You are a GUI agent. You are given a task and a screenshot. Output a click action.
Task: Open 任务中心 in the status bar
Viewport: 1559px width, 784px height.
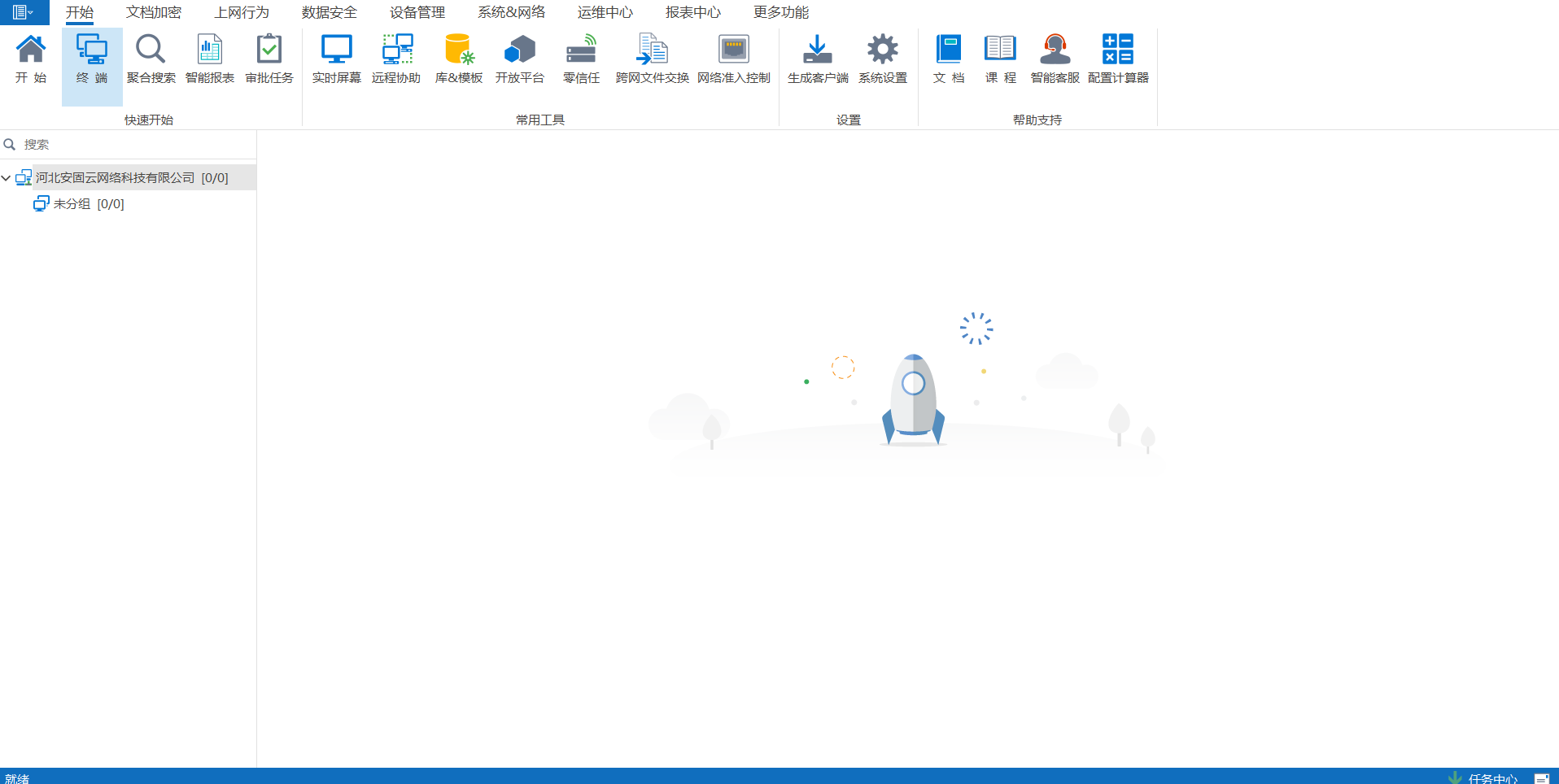click(x=1491, y=777)
